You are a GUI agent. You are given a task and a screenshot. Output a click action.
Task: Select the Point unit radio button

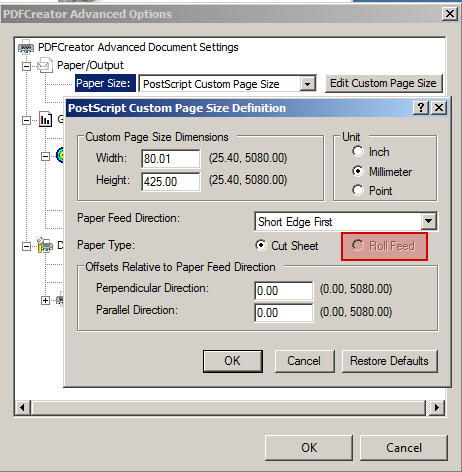[358, 191]
